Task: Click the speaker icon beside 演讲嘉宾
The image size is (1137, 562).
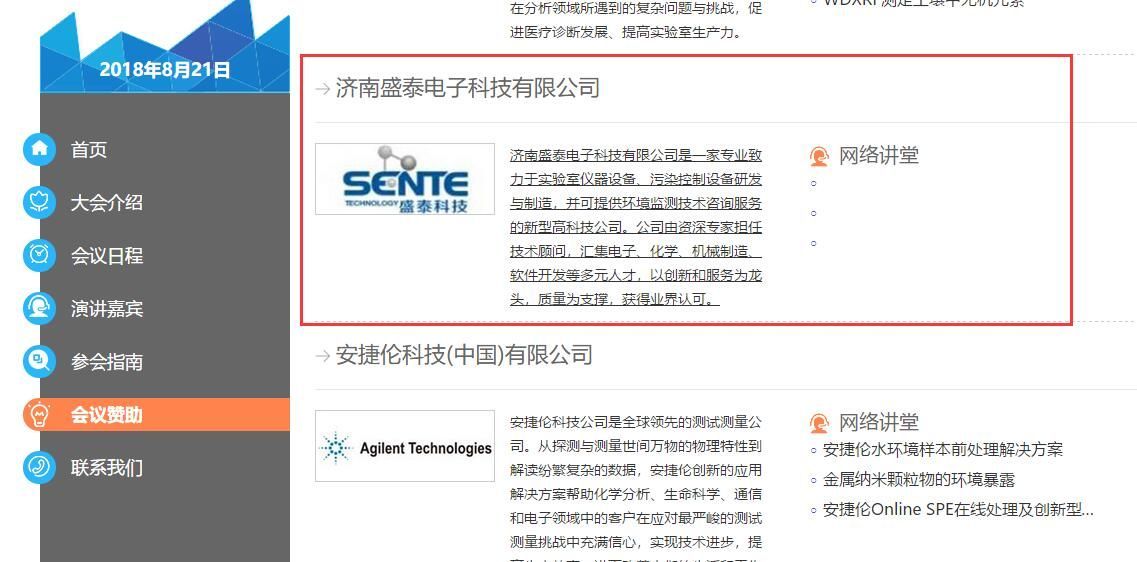Action: 39,308
